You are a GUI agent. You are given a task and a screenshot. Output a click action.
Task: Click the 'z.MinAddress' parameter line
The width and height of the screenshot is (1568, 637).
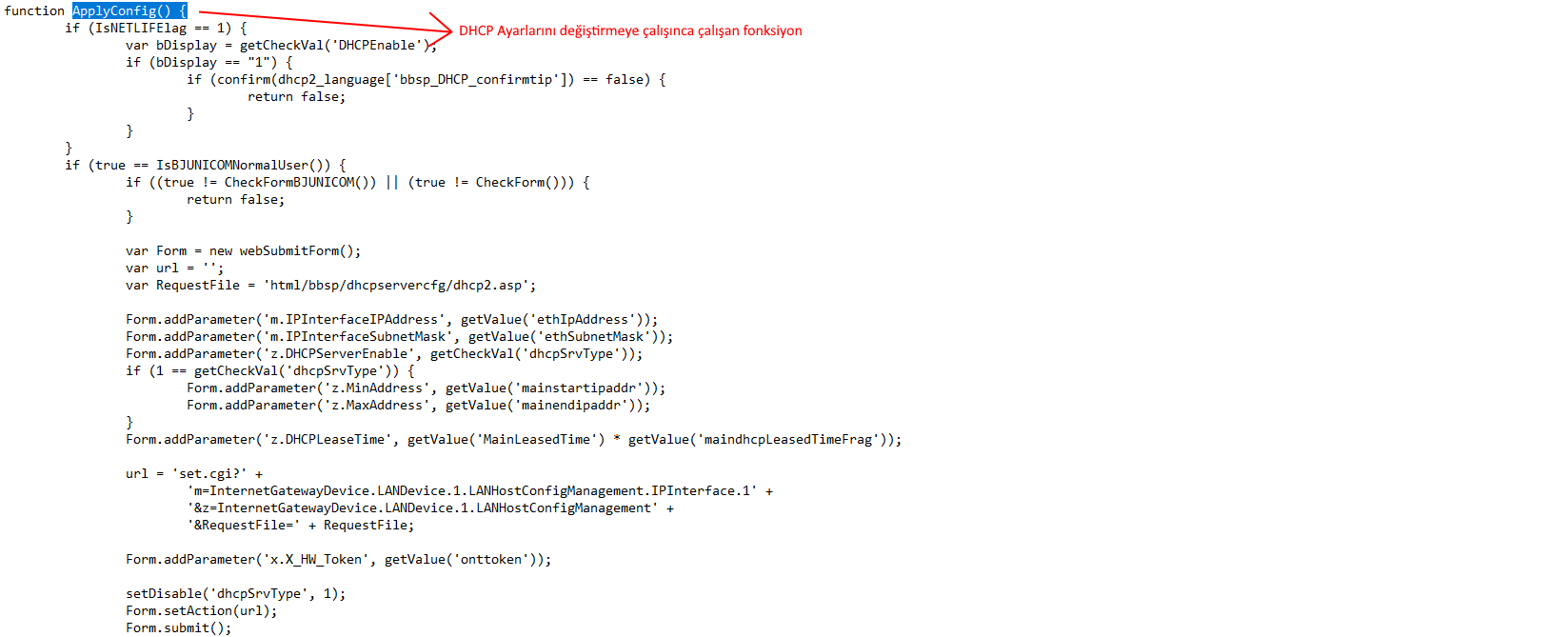(x=426, y=388)
